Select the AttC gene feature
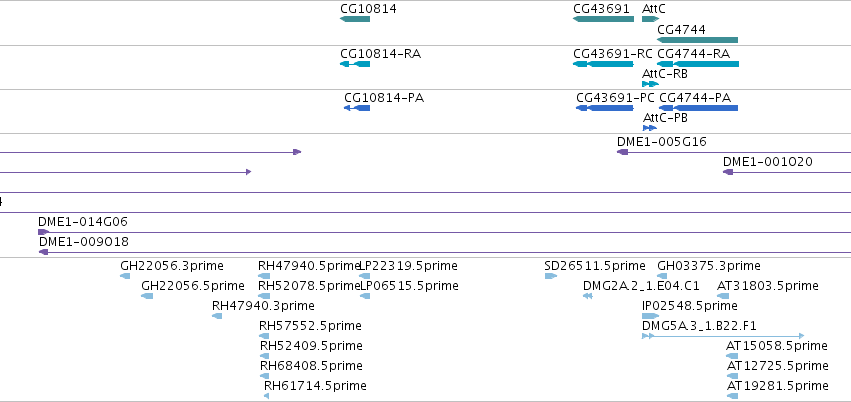Viewport: 851px width, 402px height. (650, 19)
